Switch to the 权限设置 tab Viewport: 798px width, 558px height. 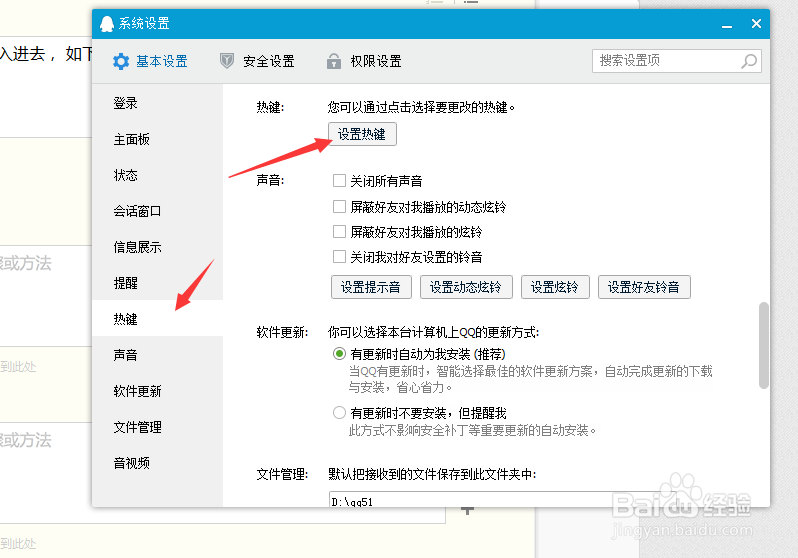[364, 62]
